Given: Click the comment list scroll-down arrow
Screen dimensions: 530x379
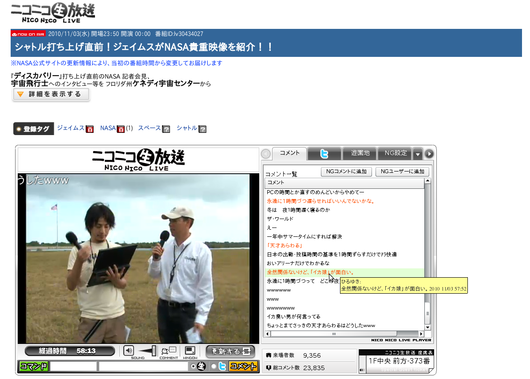Looking at the screenshot, I should click(x=428, y=327).
